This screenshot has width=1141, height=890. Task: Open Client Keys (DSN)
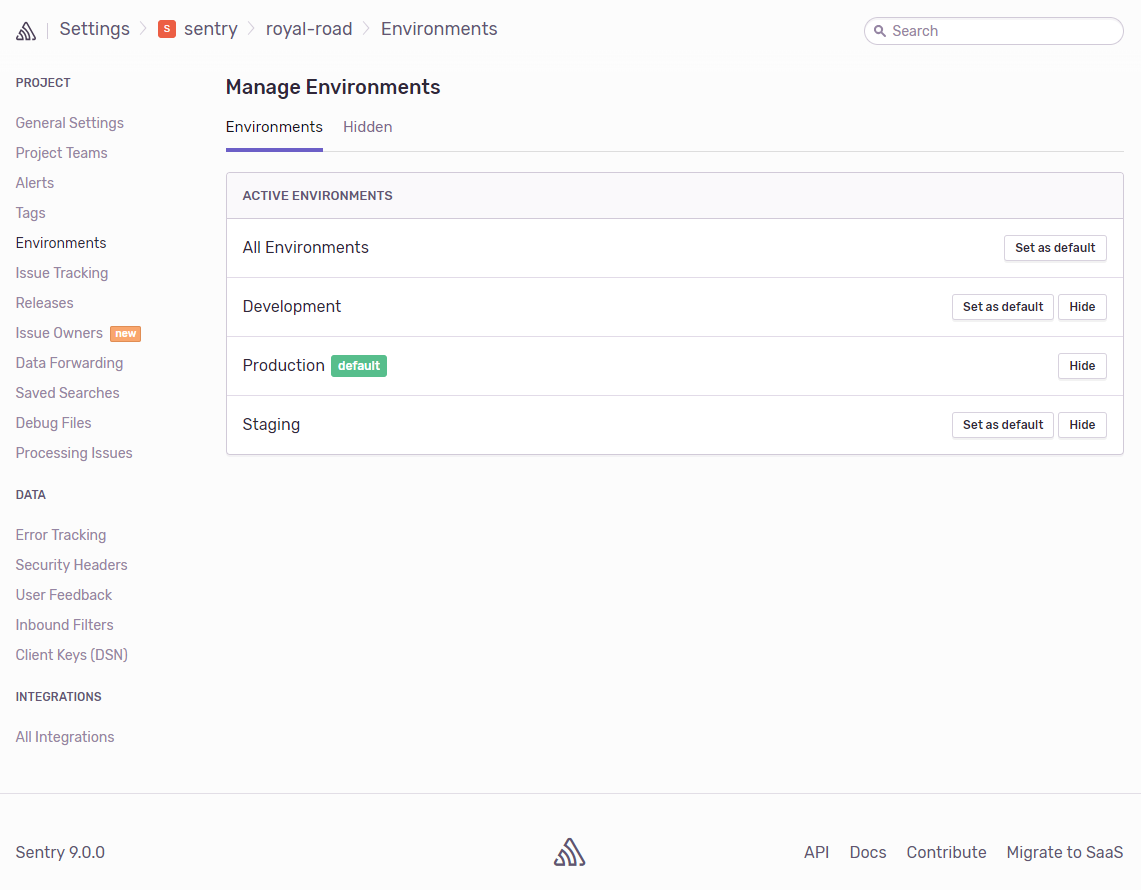coord(72,655)
